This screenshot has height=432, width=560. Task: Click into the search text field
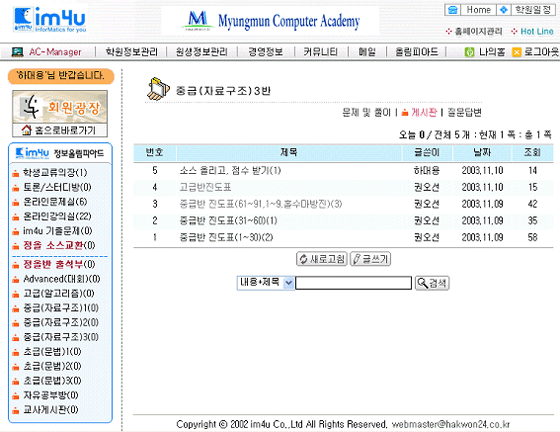tap(353, 283)
